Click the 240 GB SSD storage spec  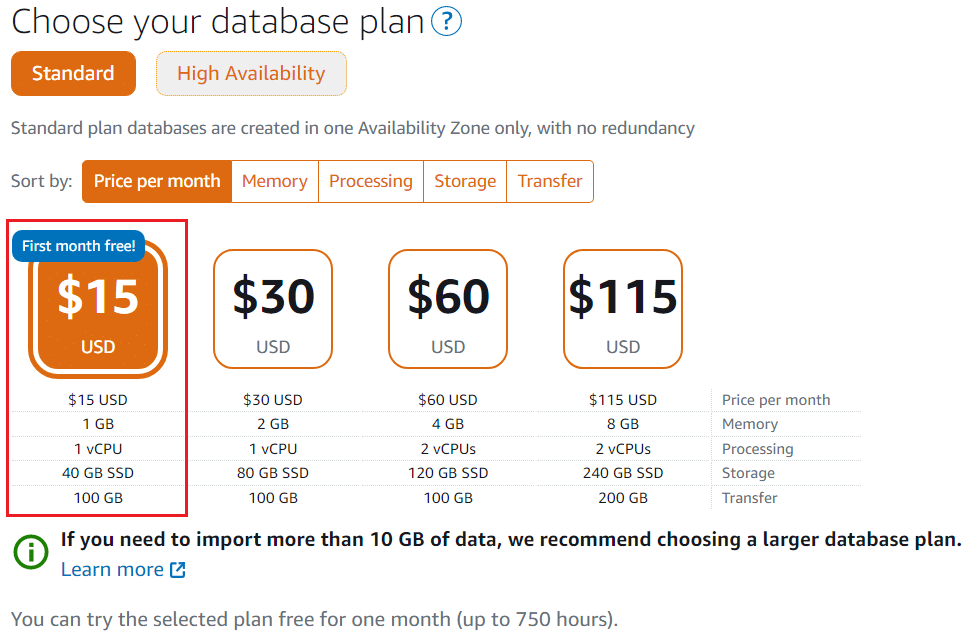(x=623, y=473)
